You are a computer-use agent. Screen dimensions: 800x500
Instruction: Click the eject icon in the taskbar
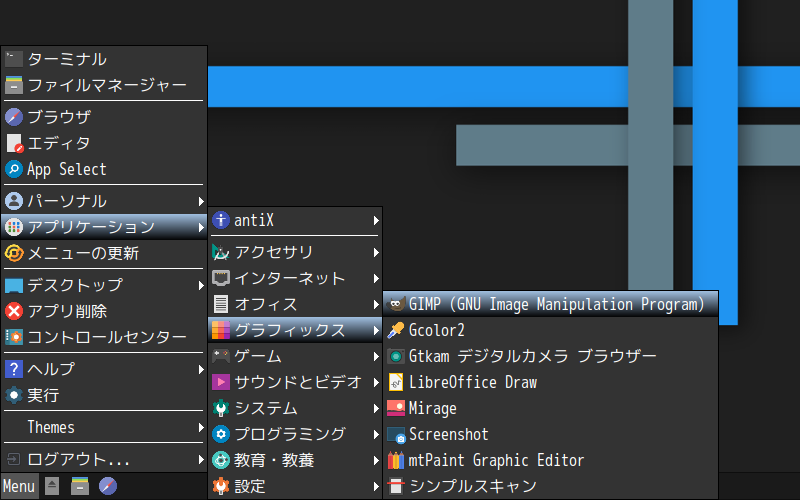(x=52, y=486)
